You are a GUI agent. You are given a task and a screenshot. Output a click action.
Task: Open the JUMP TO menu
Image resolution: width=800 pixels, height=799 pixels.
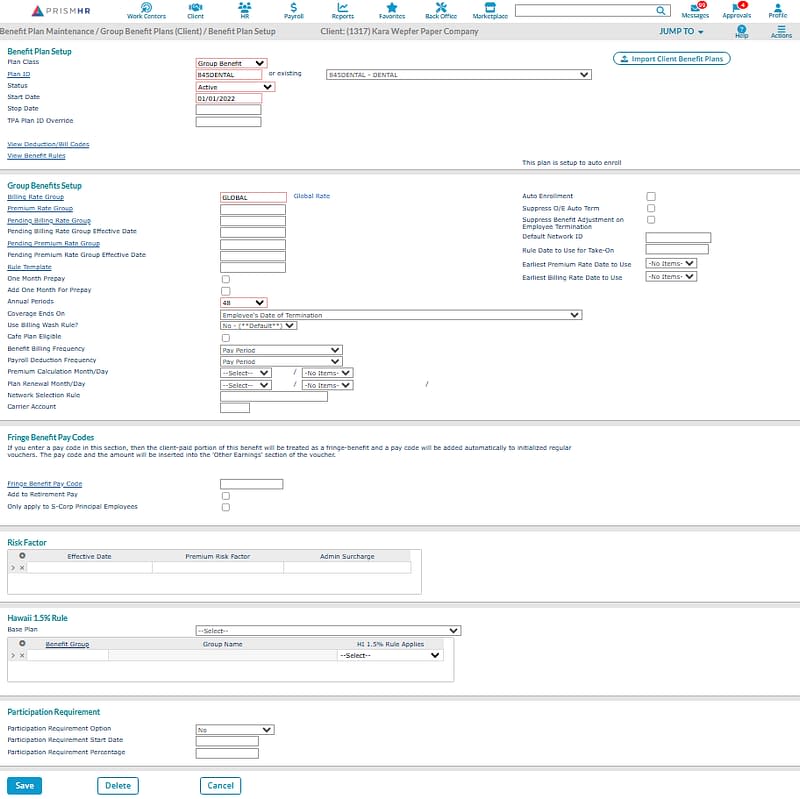pyautogui.click(x=681, y=32)
